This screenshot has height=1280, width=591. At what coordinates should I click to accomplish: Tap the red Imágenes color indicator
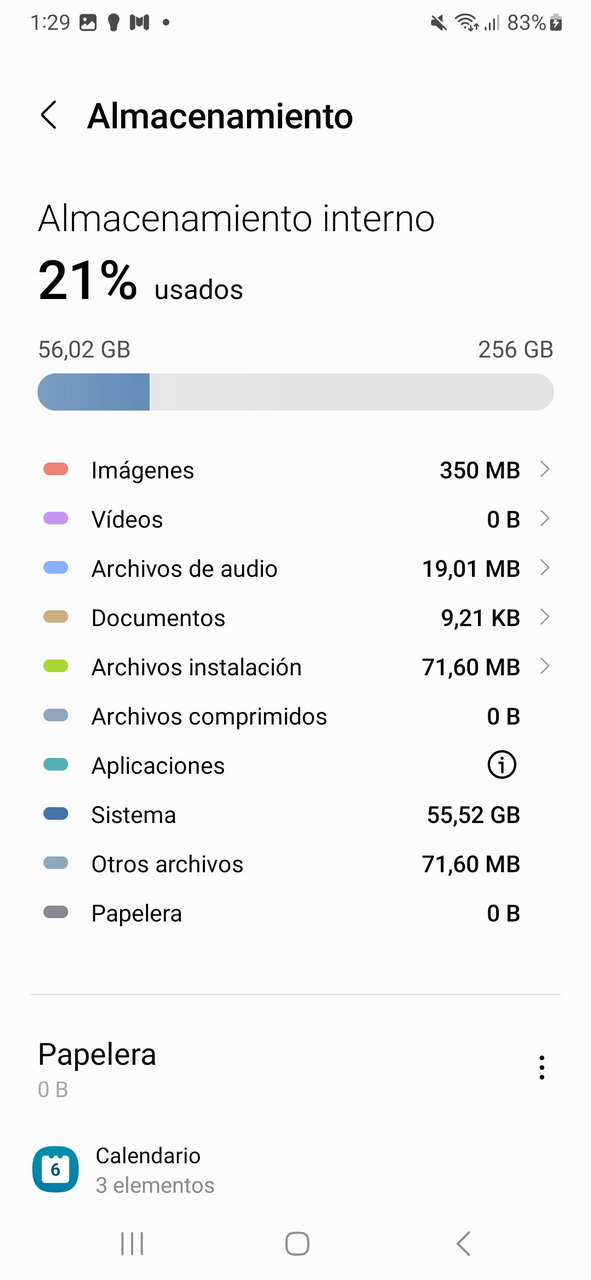[56, 469]
